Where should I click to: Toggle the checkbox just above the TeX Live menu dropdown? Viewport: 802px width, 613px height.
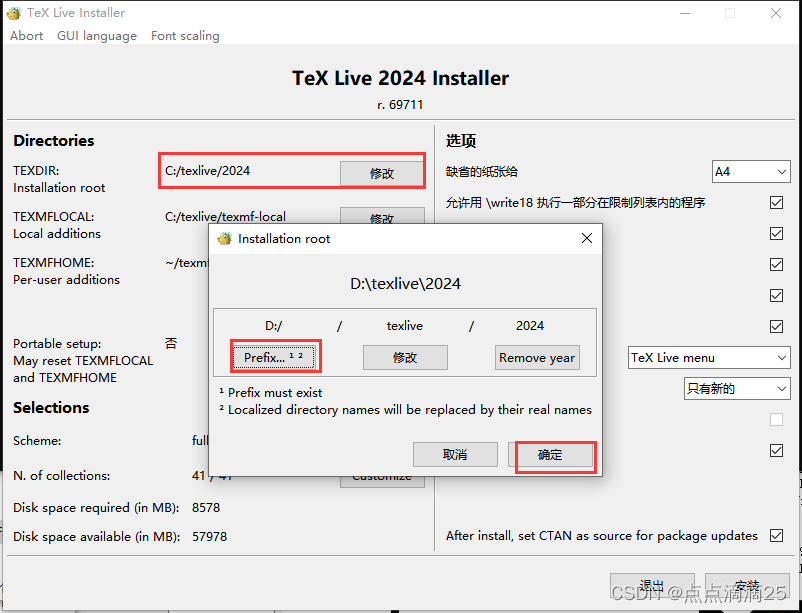776,326
